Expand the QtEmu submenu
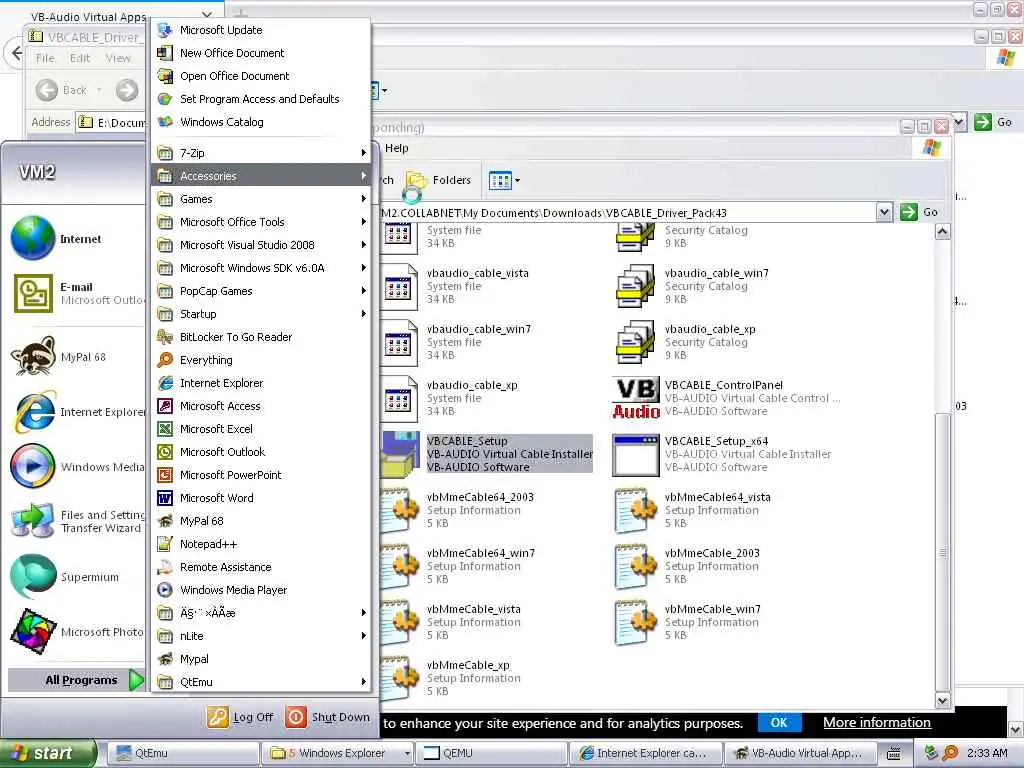This screenshot has height=768, width=1024. (261, 682)
